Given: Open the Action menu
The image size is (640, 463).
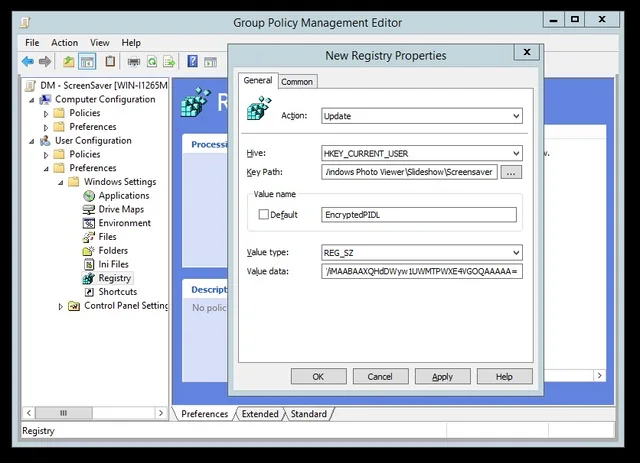Looking at the screenshot, I should coord(64,42).
